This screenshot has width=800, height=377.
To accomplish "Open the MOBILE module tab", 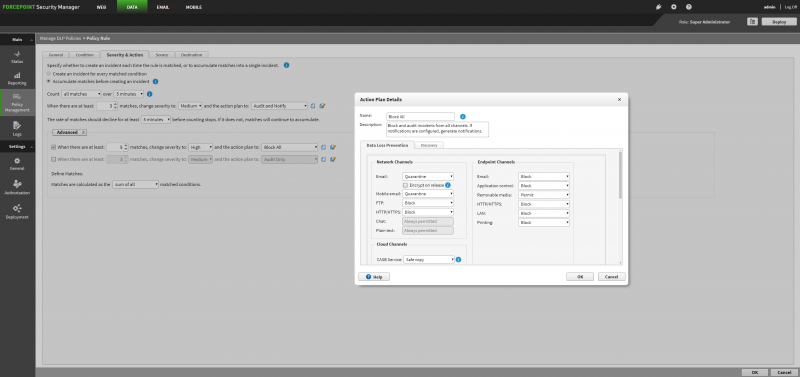I will click(193, 7).
